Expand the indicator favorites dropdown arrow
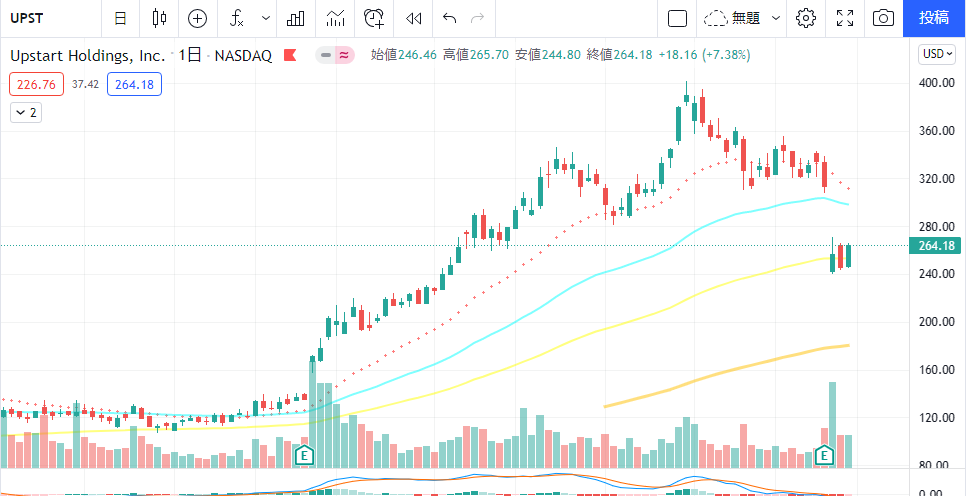The height and width of the screenshot is (496, 966). pos(266,18)
